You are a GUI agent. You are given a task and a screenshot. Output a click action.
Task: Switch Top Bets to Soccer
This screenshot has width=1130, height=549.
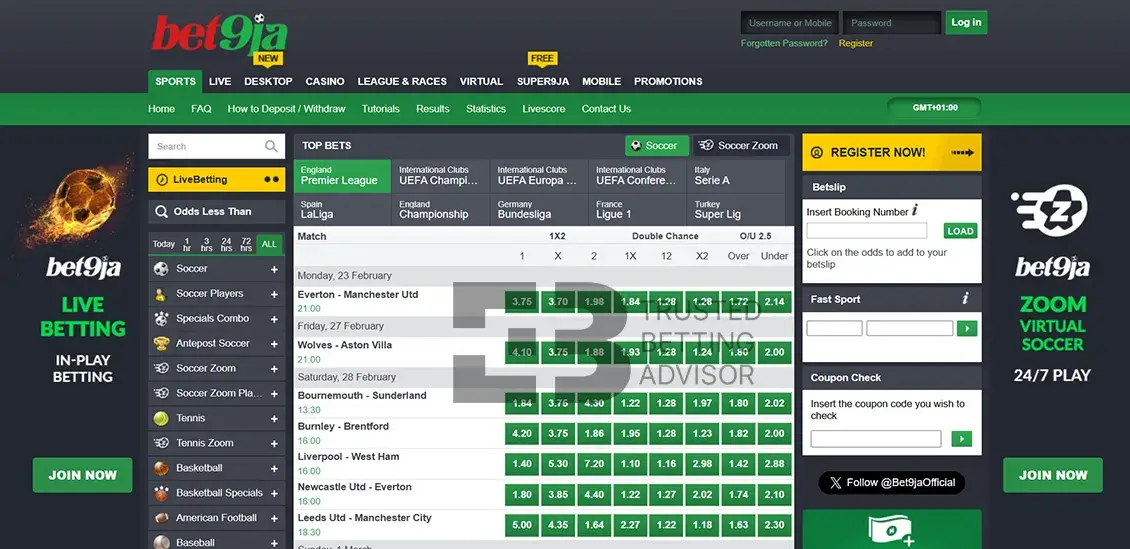pyautogui.click(x=657, y=146)
